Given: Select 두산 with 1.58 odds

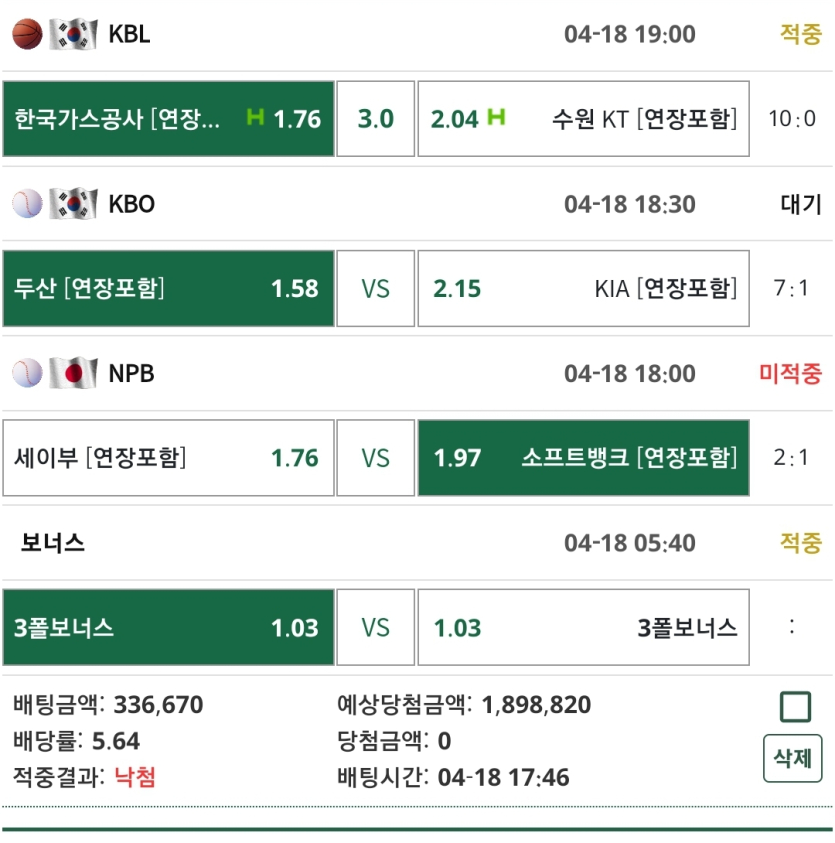Looking at the screenshot, I should (x=168, y=288).
